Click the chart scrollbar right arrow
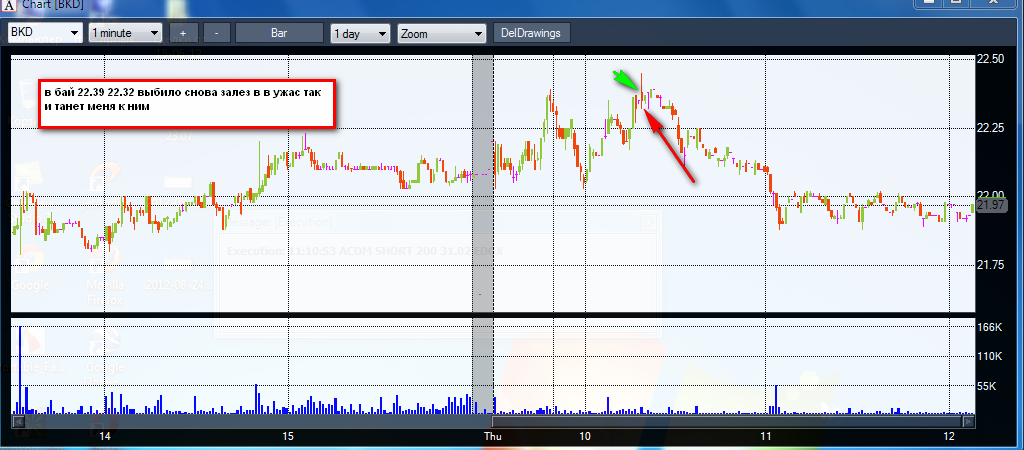Viewport: 1024px width, 450px height. tap(968, 421)
